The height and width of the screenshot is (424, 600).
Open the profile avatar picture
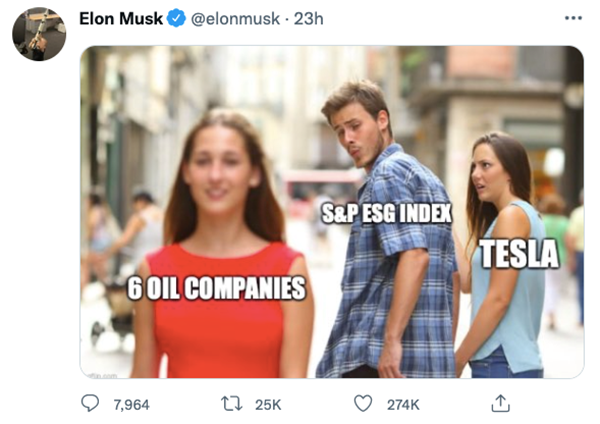click(x=39, y=33)
